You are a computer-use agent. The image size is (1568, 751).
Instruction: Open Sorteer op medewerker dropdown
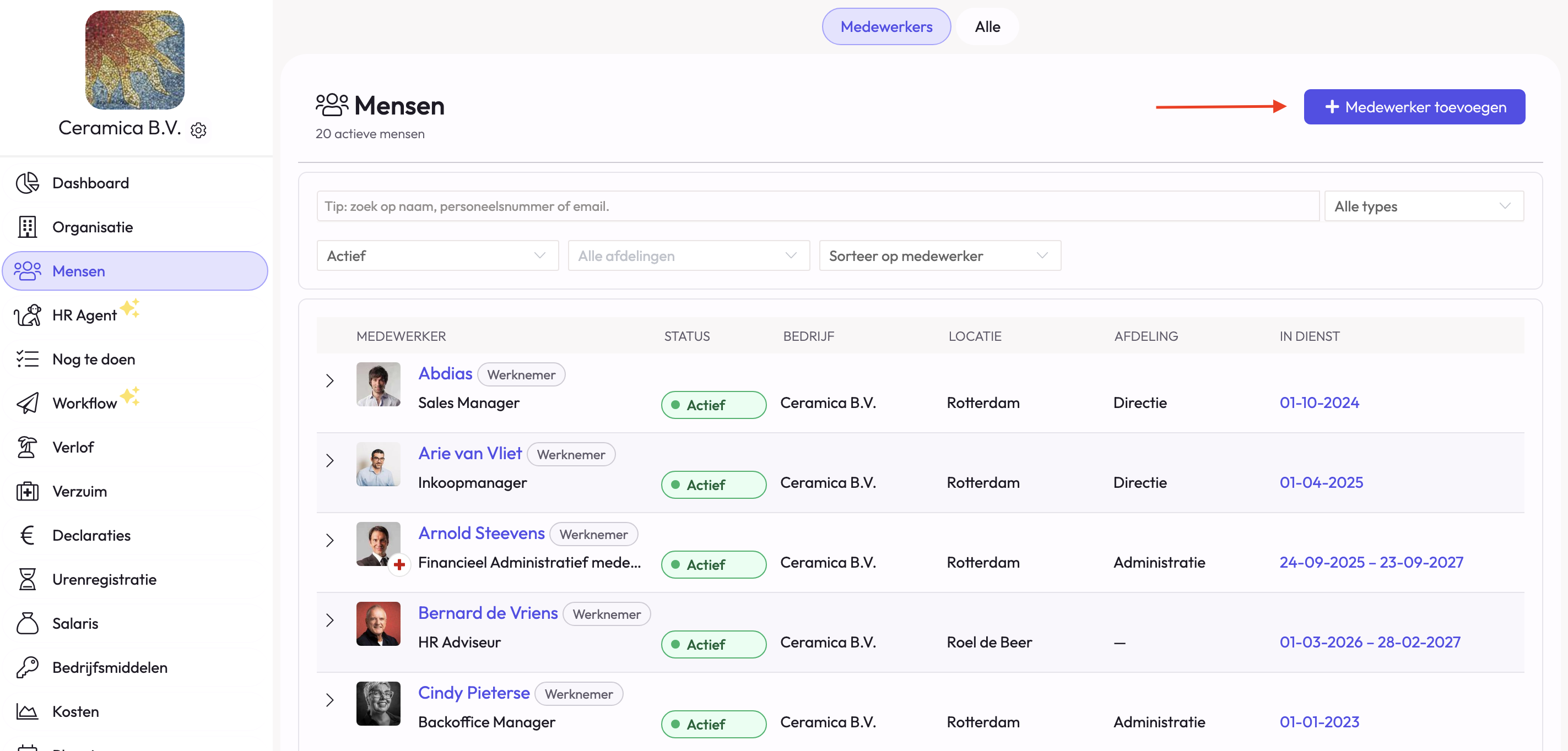[x=939, y=256]
